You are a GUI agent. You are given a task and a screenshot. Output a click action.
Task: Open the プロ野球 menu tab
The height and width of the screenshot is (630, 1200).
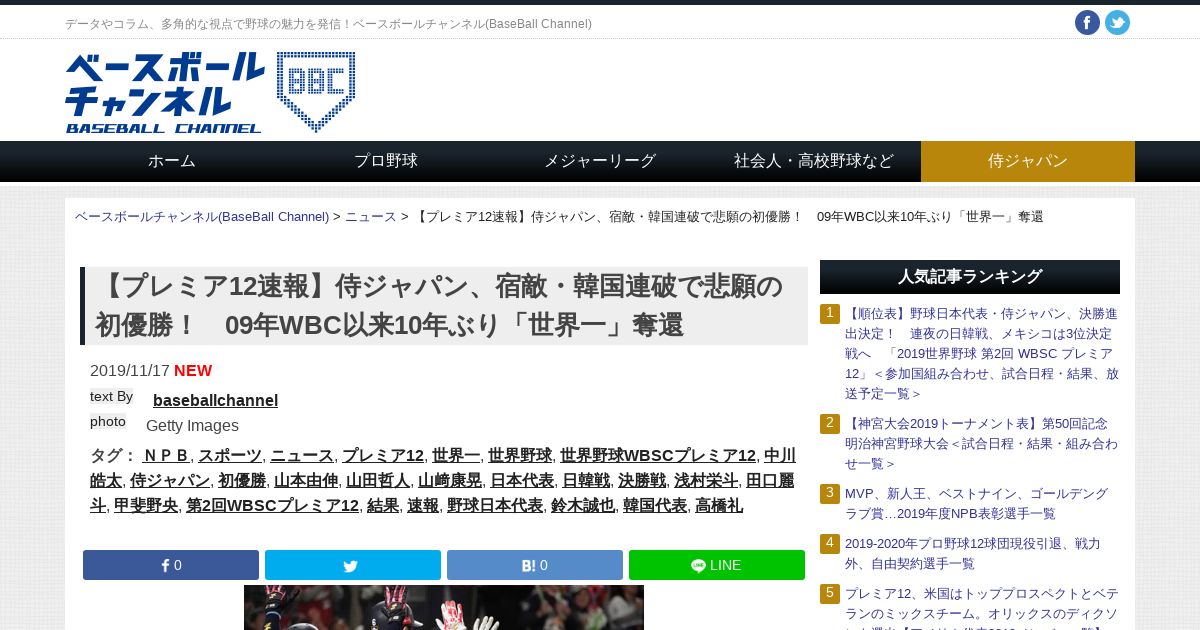point(386,161)
